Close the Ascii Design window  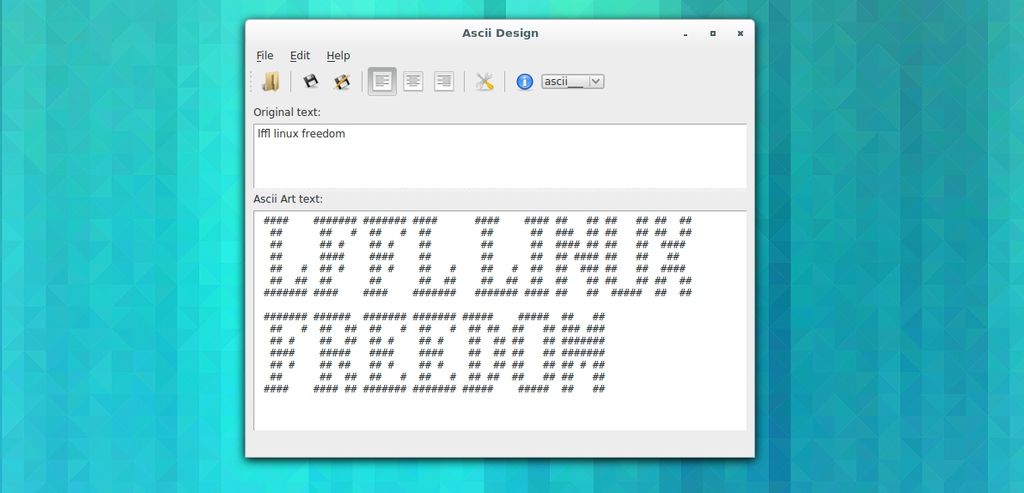coord(740,33)
